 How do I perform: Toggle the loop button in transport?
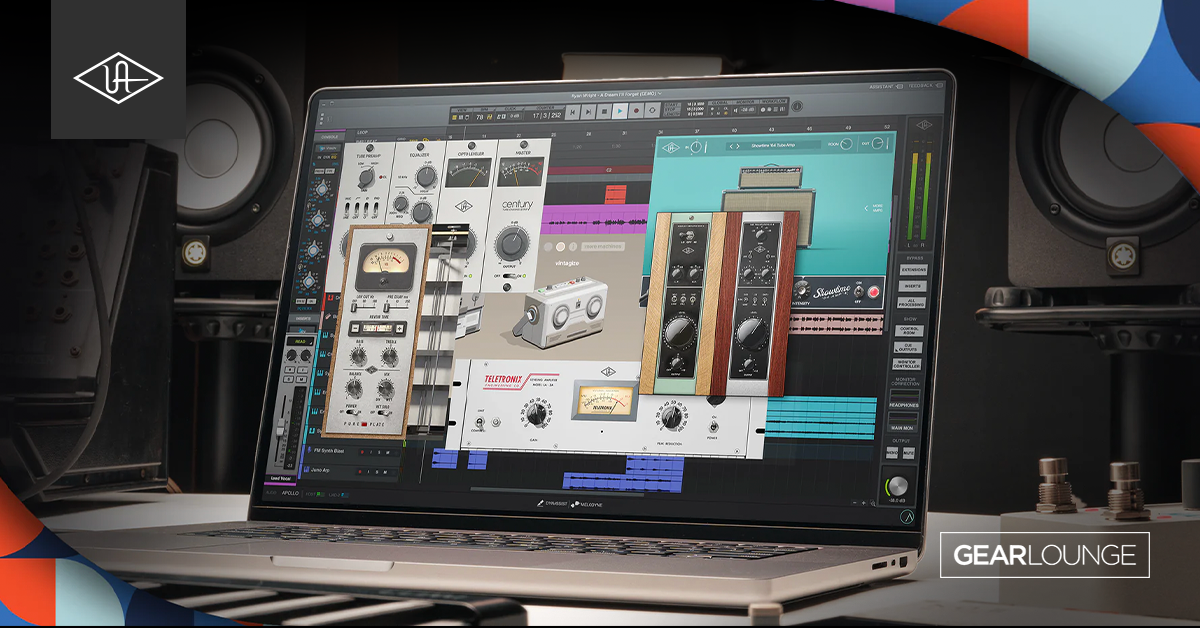pos(652,111)
